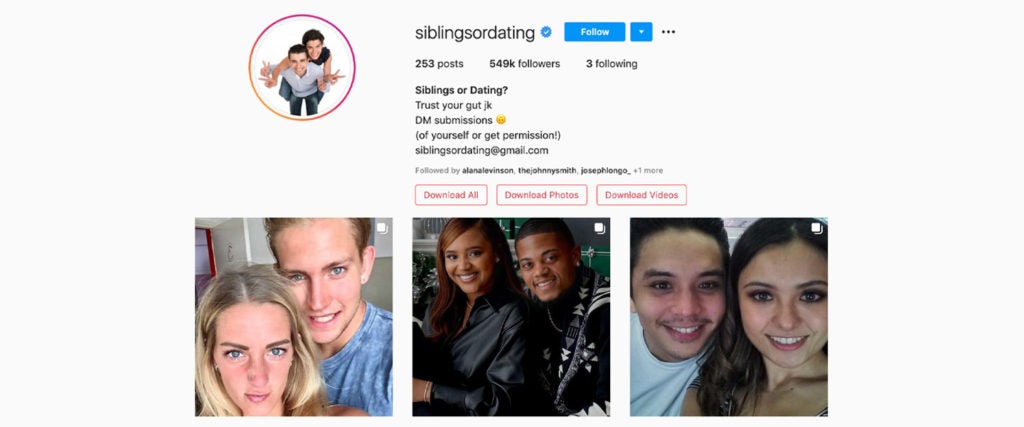This screenshot has height=427, width=1024.
Task: Open the blonde couple selfie post
Action: pos(294,317)
